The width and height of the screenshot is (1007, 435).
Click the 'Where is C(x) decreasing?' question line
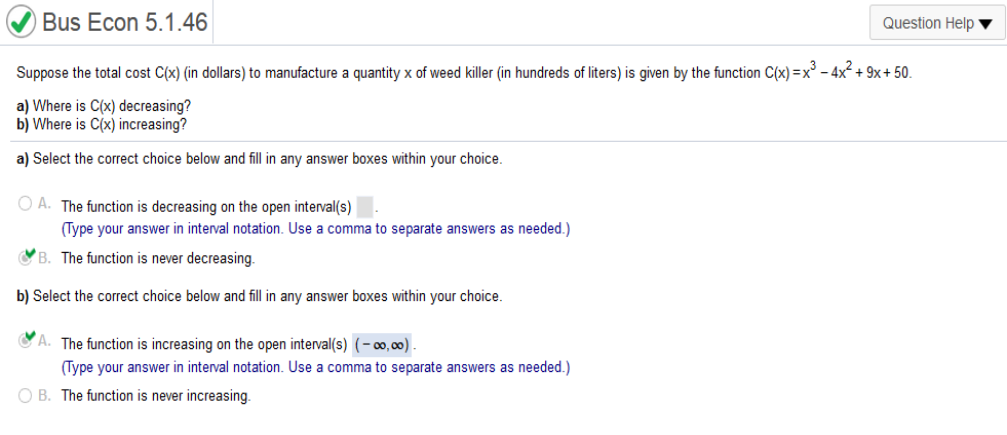point(104,105)
